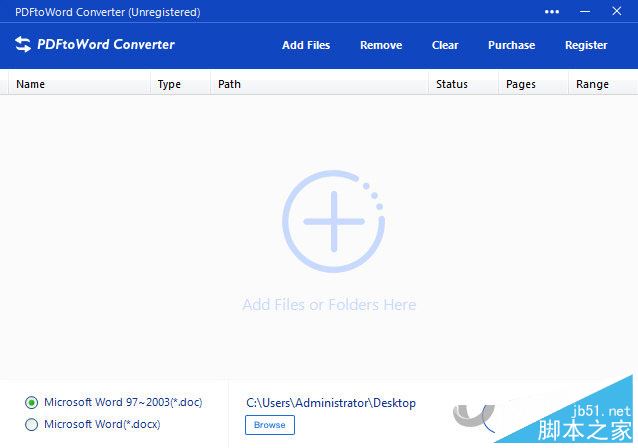638x448 pixels.
Task: Click Remove in the toolbar
Action: (x=381, y=45)
